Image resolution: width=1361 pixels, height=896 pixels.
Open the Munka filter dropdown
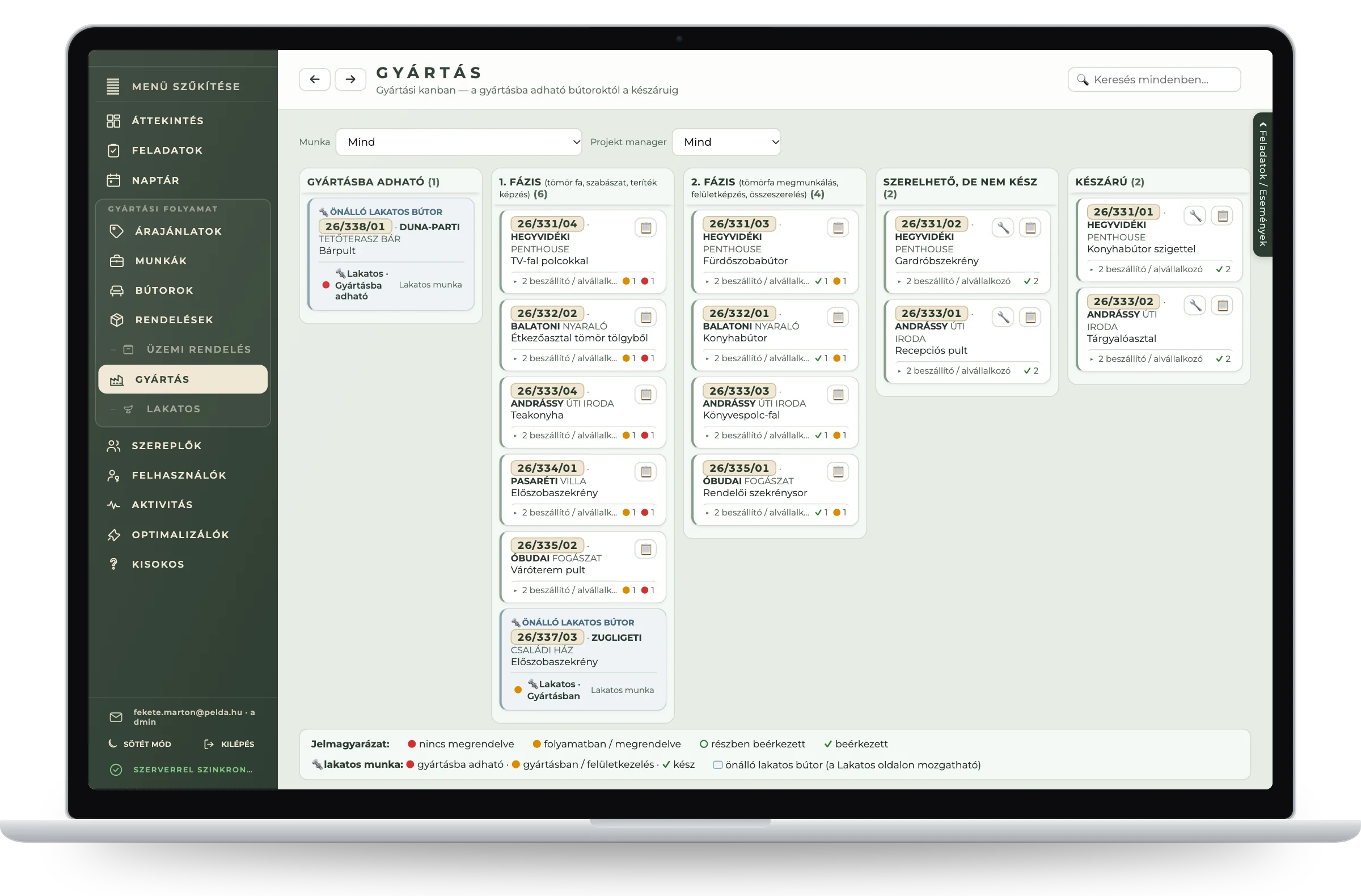click(x=459, y=142)
